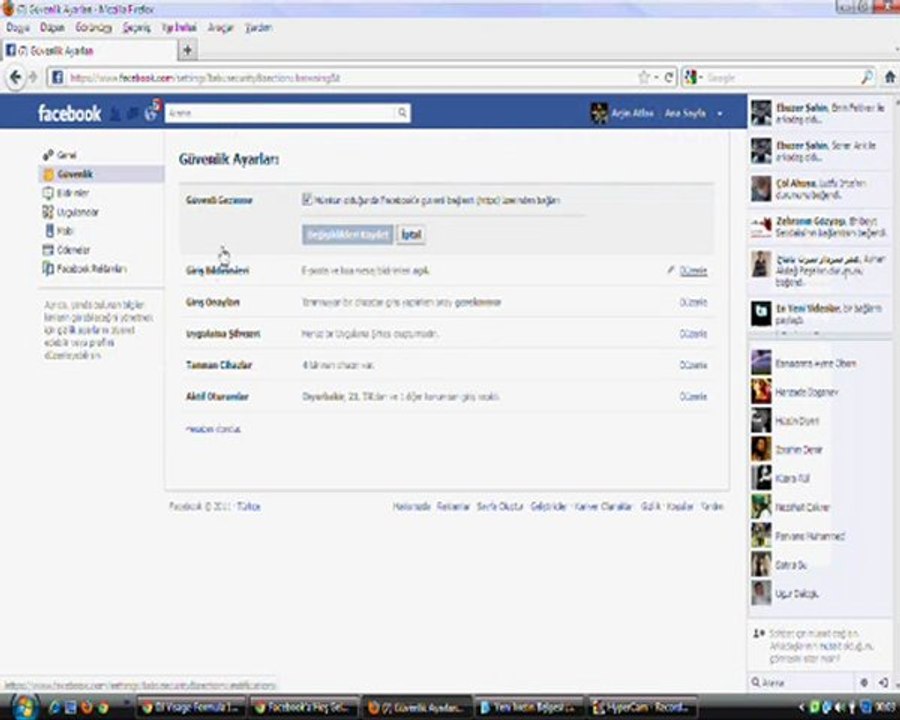Toggle the secure browsing (https) checkbox
This screenshot has height=720, width=900.
307,199
